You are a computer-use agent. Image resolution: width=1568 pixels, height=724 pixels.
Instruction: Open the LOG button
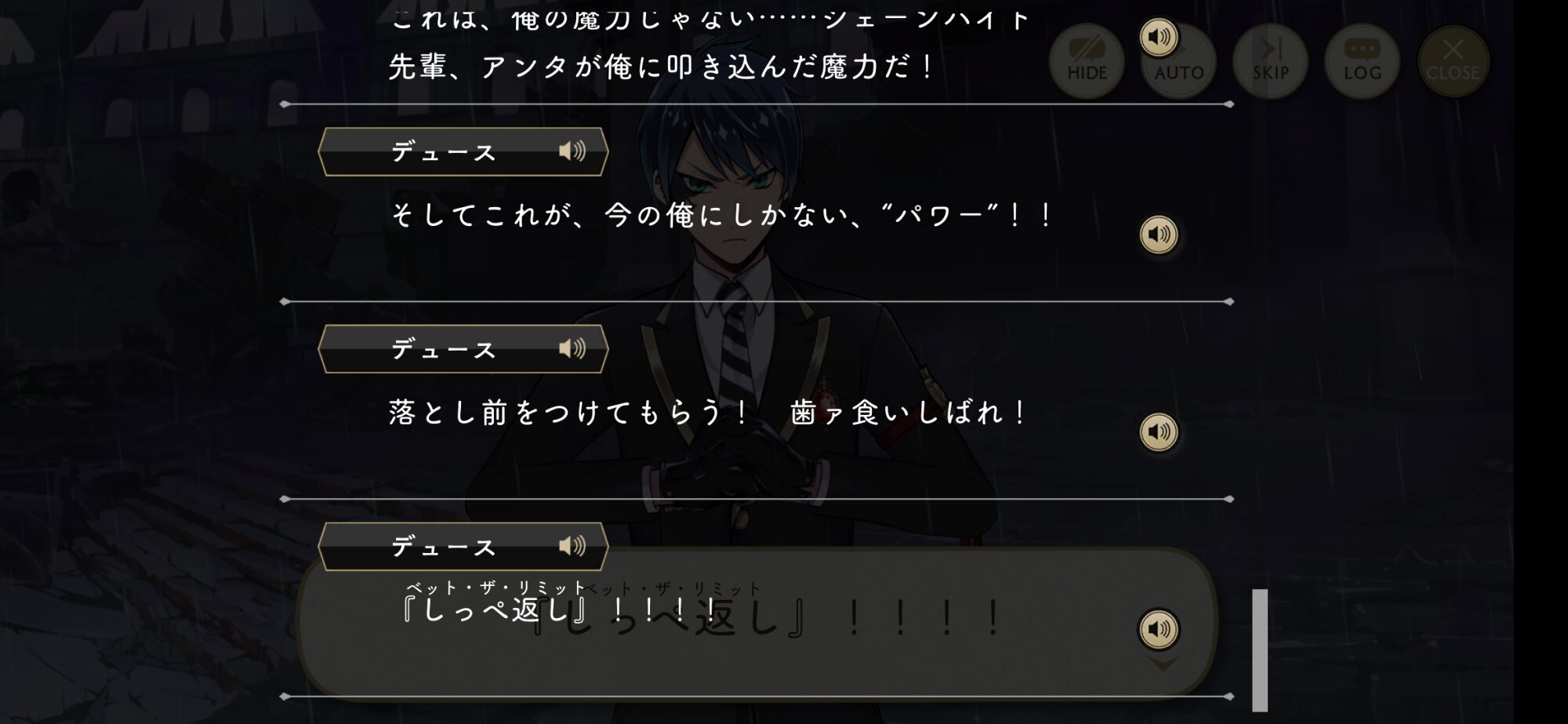pyautogui.click(x=1362, y=61)
